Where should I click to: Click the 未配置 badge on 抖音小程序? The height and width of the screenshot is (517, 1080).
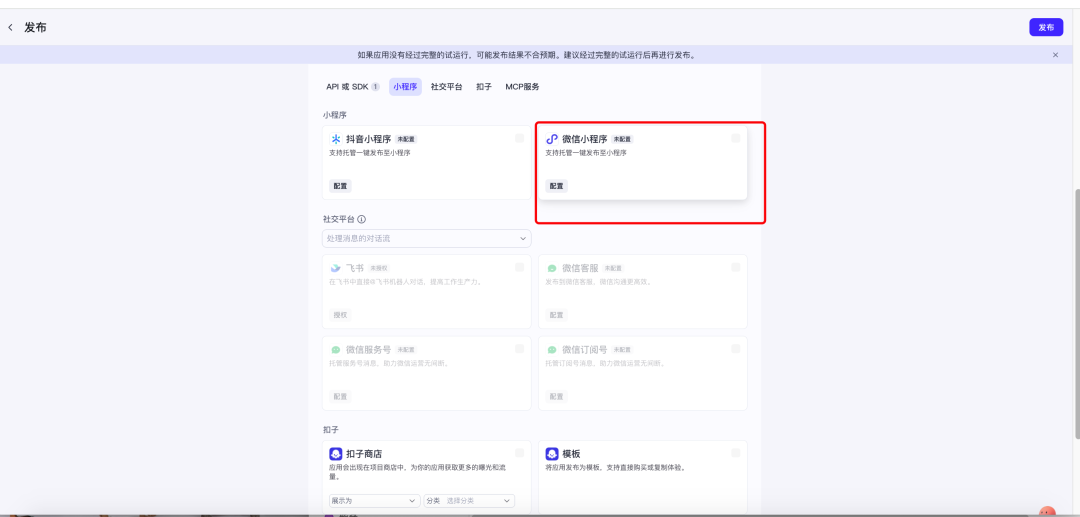(406, 139)
